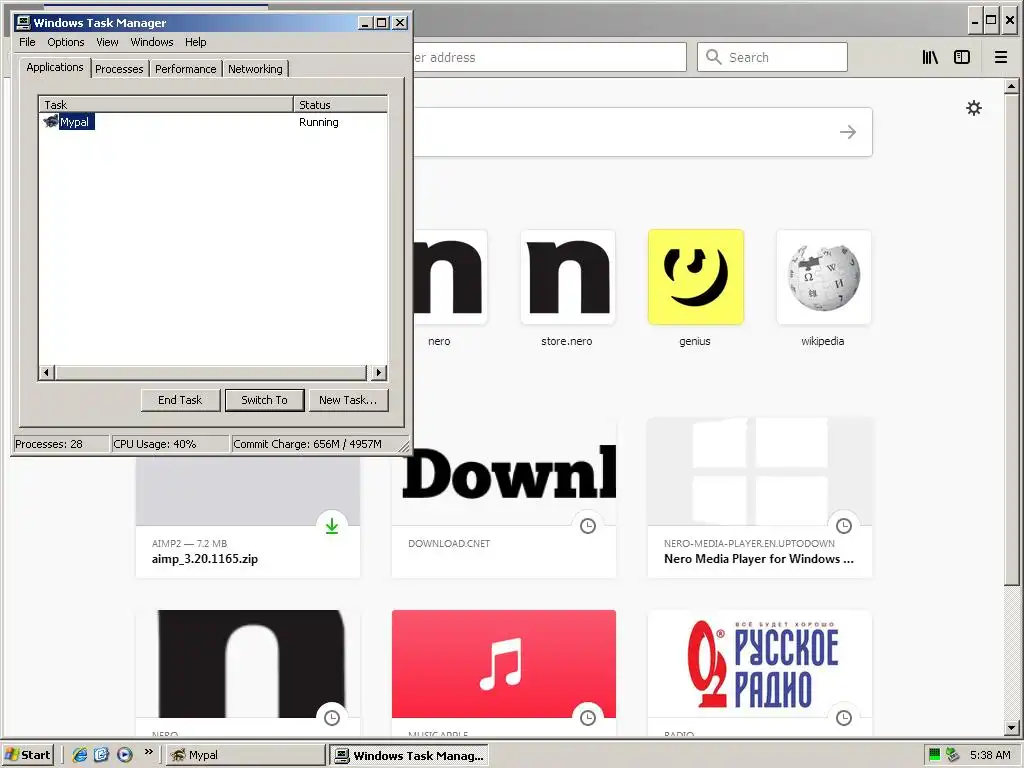Switch to the Performance tab
1024x768 pixels.
tap(185, 69)
